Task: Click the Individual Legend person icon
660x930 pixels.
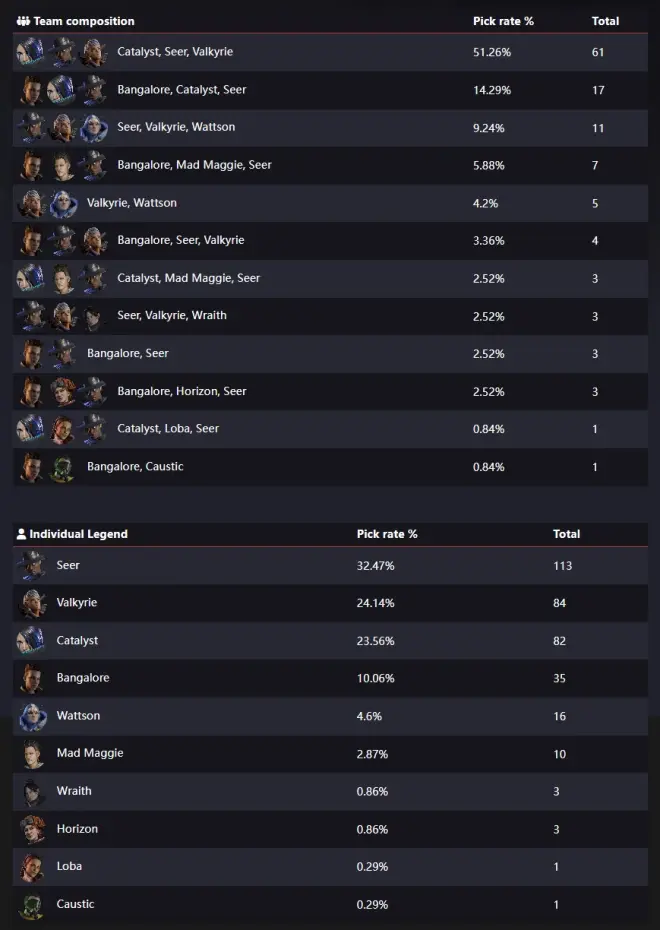Action: pos(22,534)
